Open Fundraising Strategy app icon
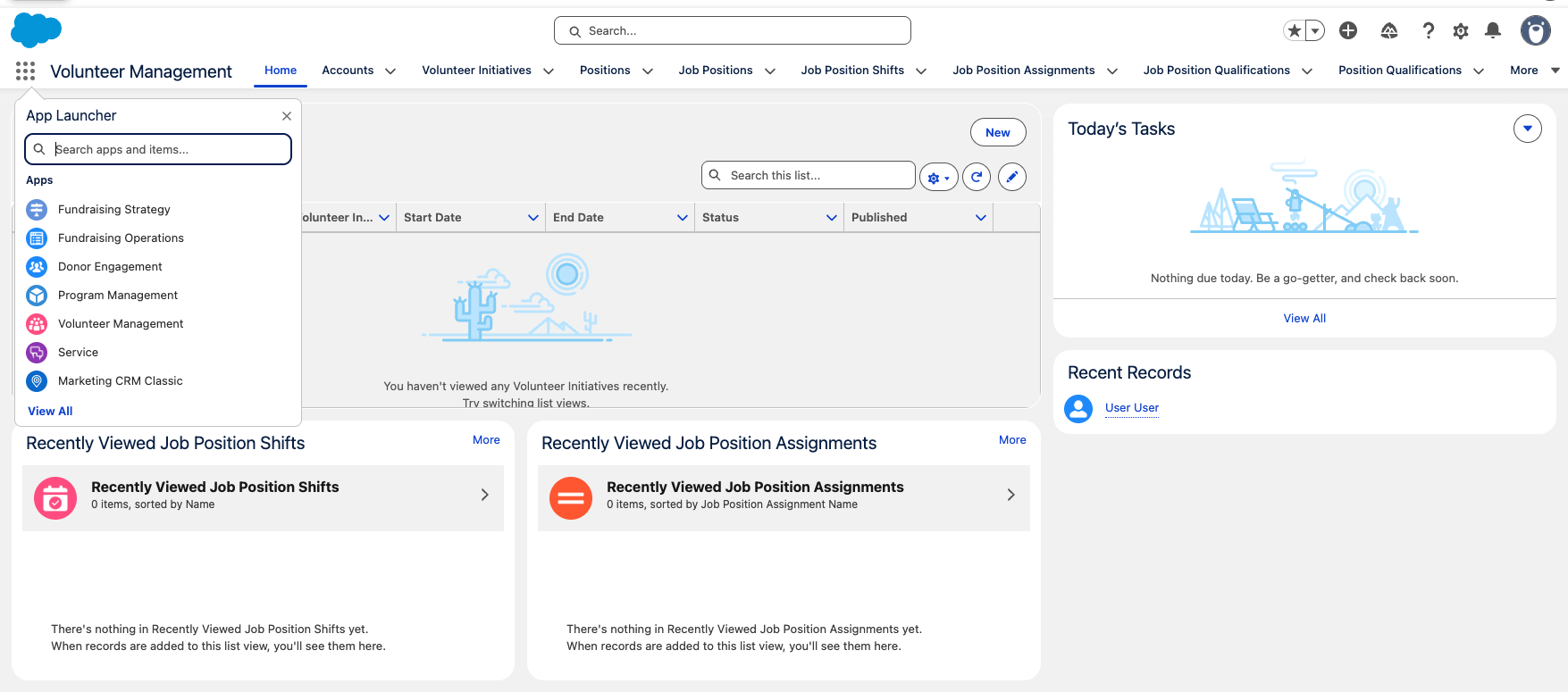This screenshot has width=1568, height=692. [x=37, y=210]
